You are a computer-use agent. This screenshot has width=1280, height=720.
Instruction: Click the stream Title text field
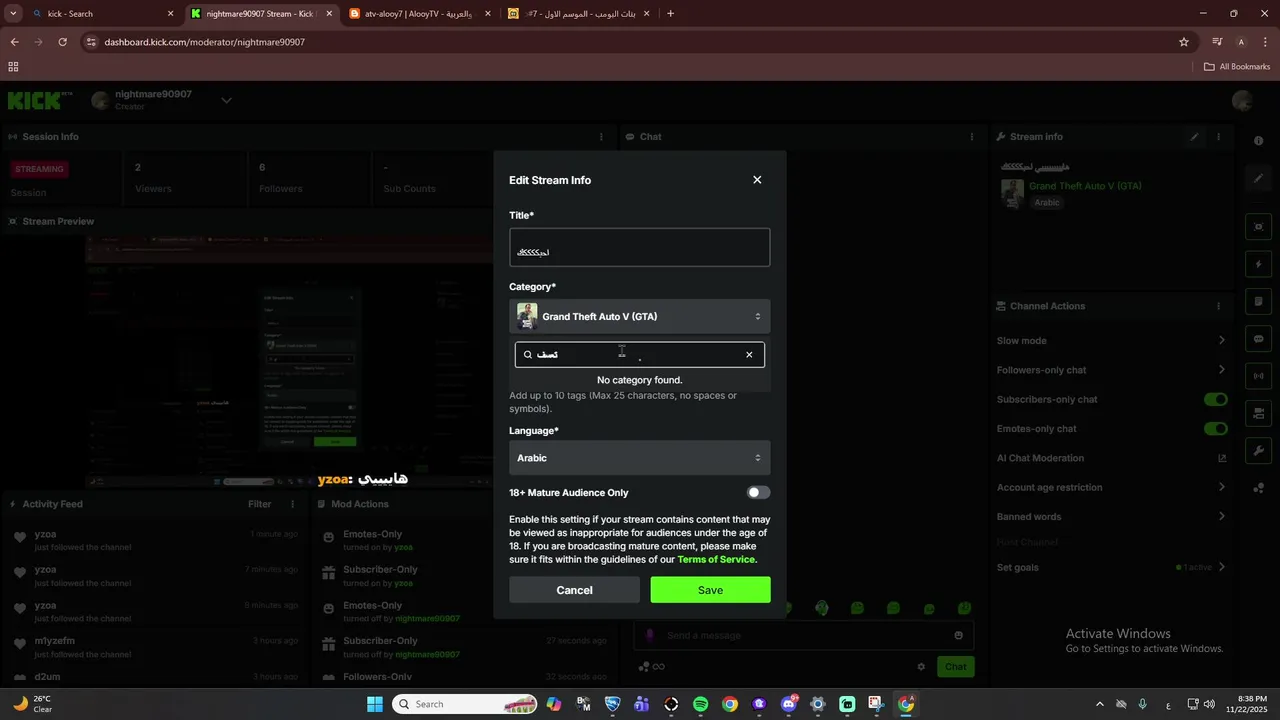pos(639,248)
